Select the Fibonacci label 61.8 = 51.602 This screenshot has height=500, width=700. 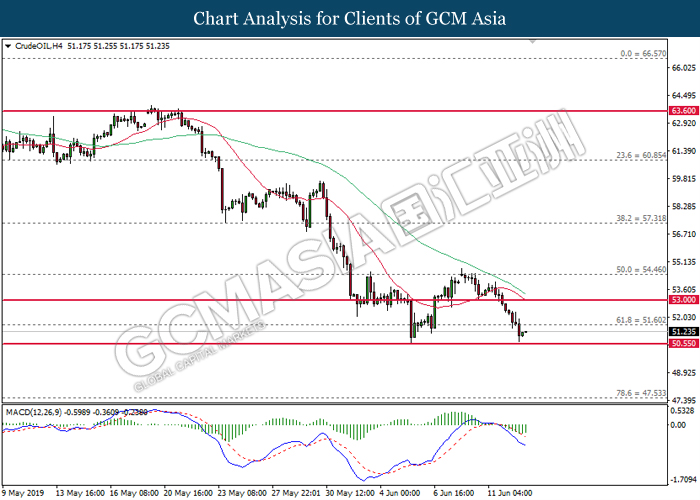point(641,320)
